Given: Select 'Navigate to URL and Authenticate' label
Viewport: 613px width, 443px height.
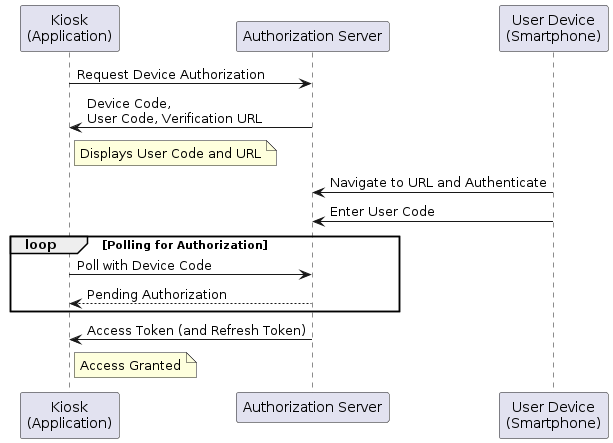Looking at the screenshot, I should pyautogui.click(x=438, y=183).
